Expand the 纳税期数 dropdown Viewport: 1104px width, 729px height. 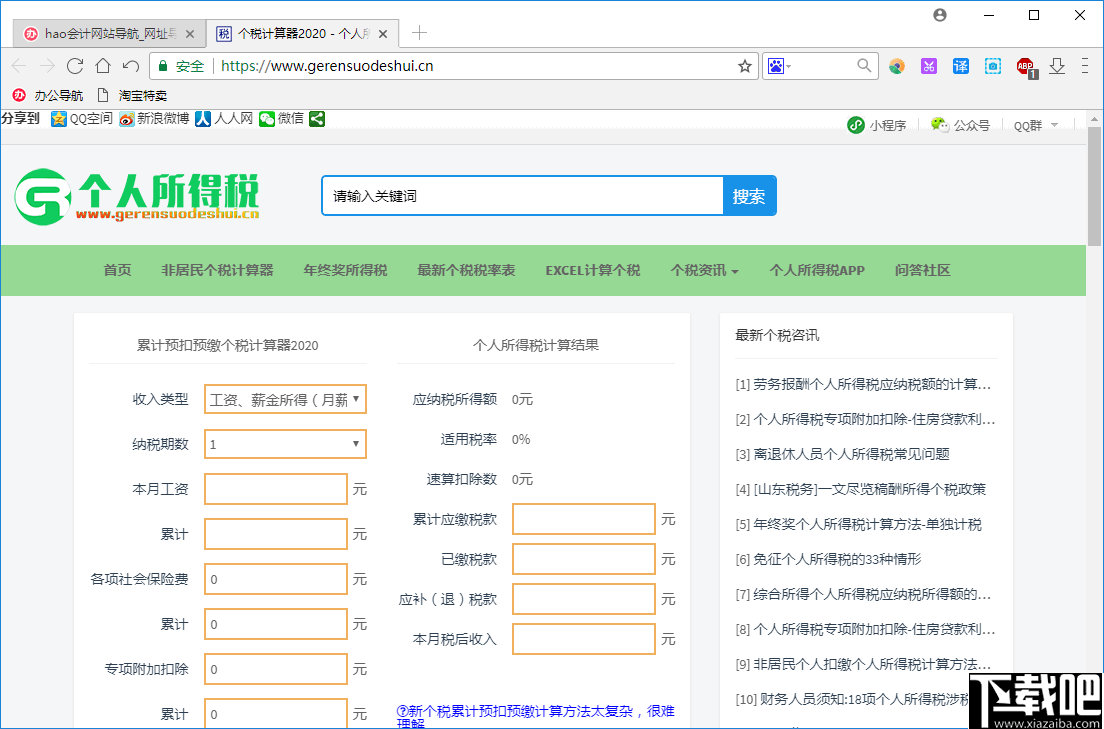pyautogui.click(x=285, y=443)
